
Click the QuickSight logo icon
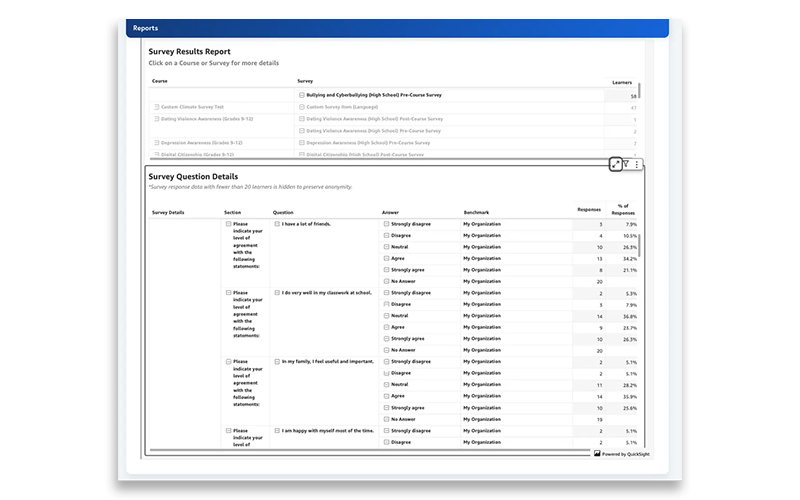click(x=597, y=453)
